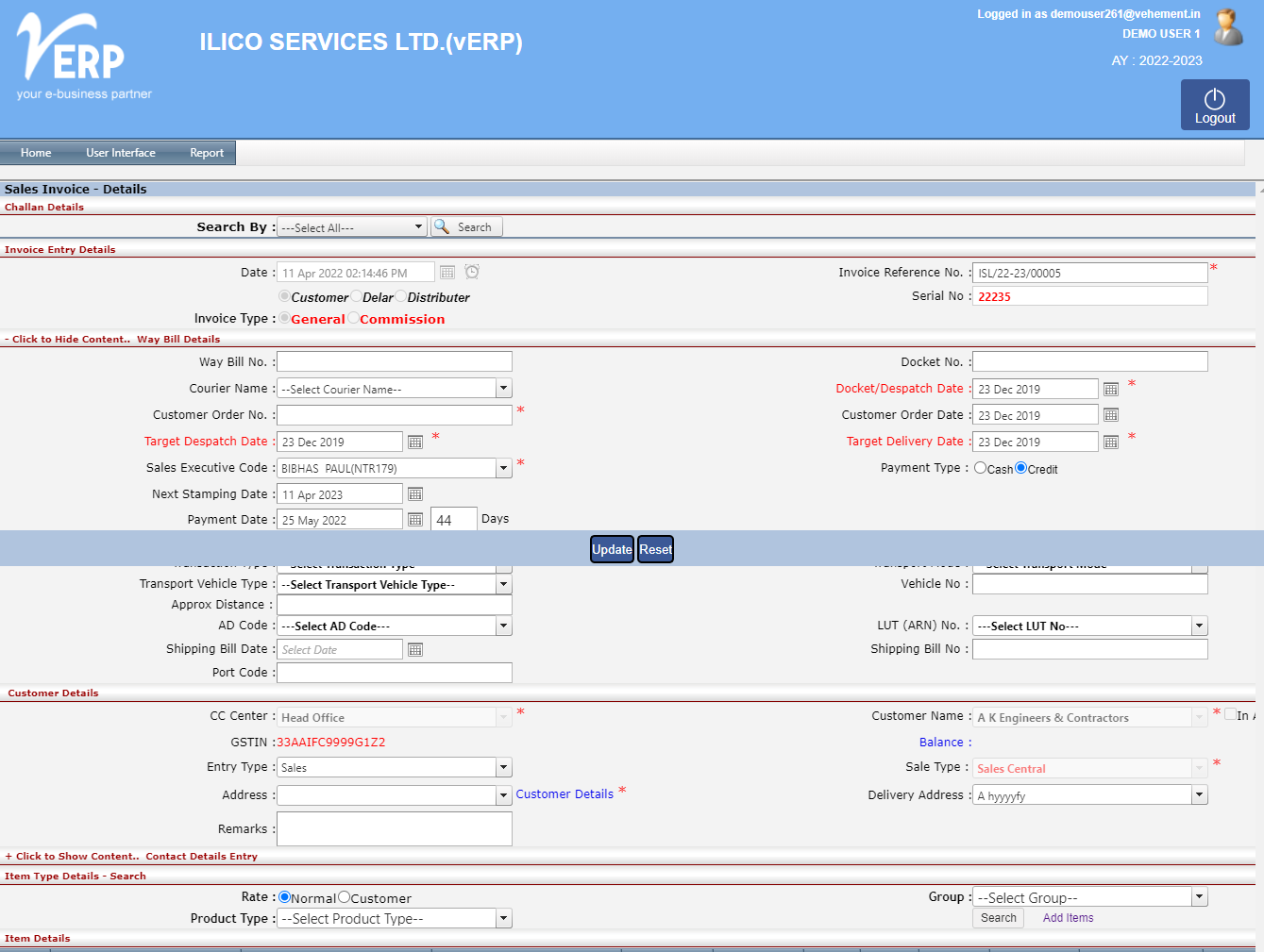
Task: Open the Delivery Address dropdown
Action: (1090, 795)
